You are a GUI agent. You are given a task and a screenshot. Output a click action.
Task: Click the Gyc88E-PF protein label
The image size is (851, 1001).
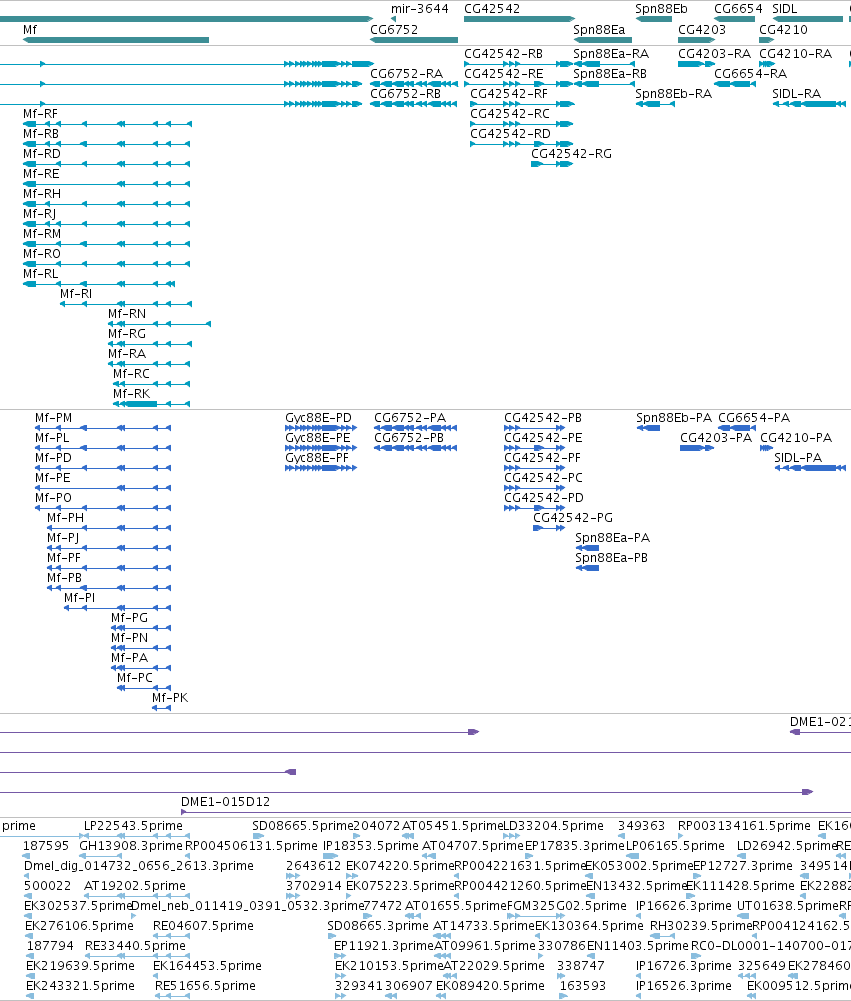pyautogui.click(x=317, y=458)
